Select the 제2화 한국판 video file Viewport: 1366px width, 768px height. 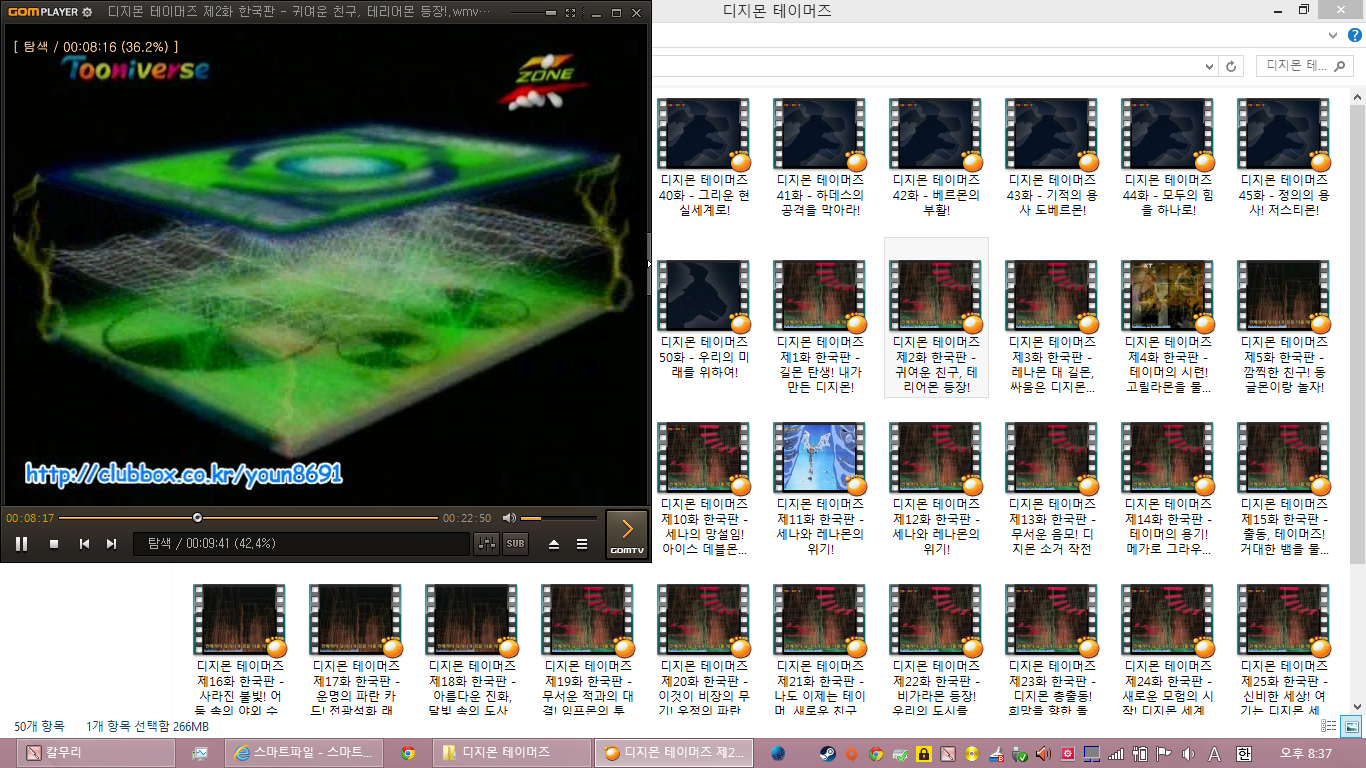pyautogui.click(x=936, y=318)
